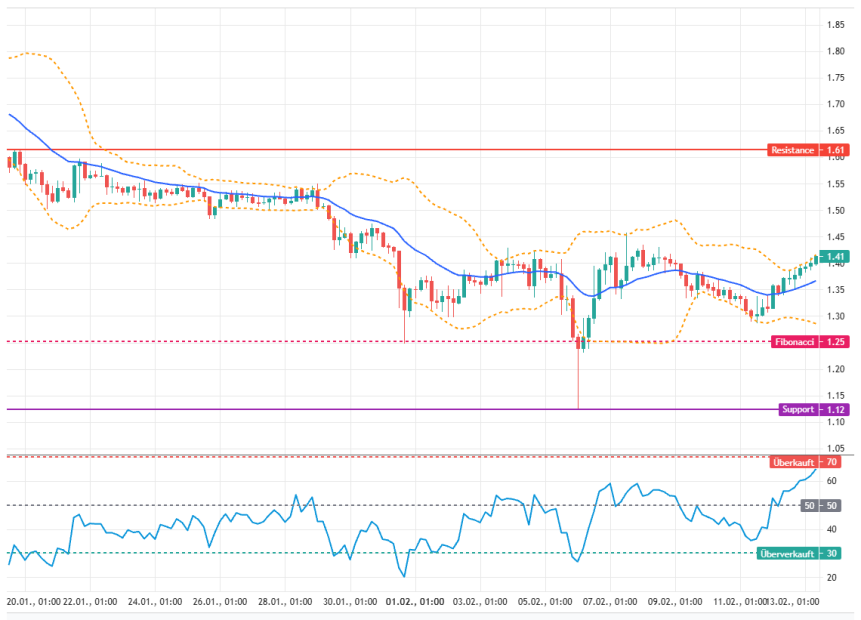Click the green Überverkauft RSI label
The image size is (861, 620).
pos(788,553)
